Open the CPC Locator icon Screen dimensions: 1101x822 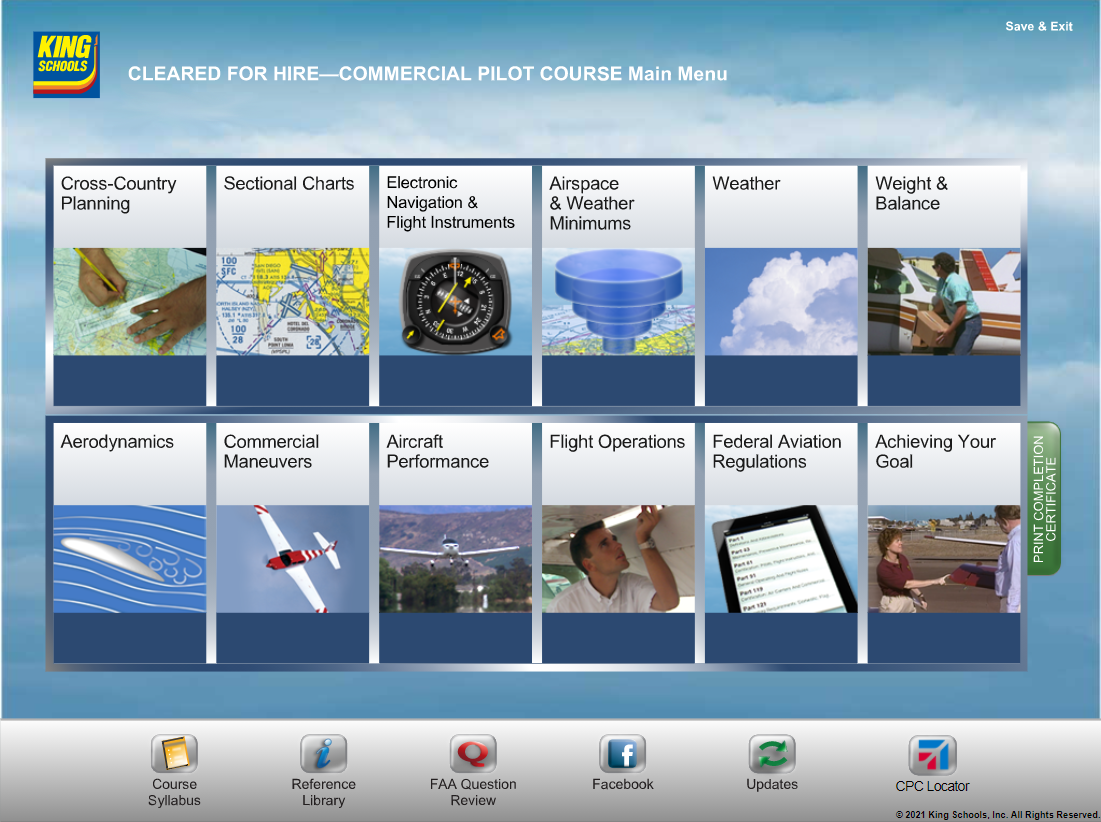[932, 755]
